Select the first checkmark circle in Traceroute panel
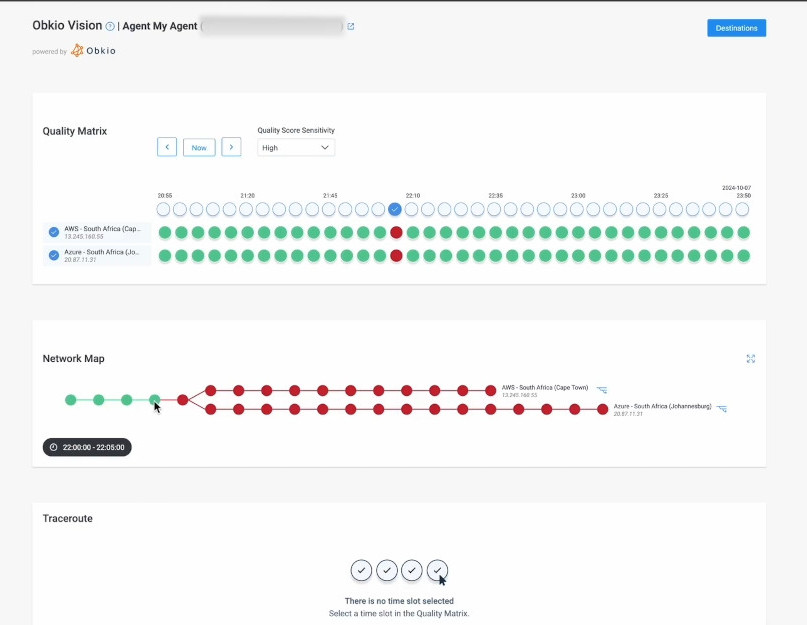 click(362, 570)
